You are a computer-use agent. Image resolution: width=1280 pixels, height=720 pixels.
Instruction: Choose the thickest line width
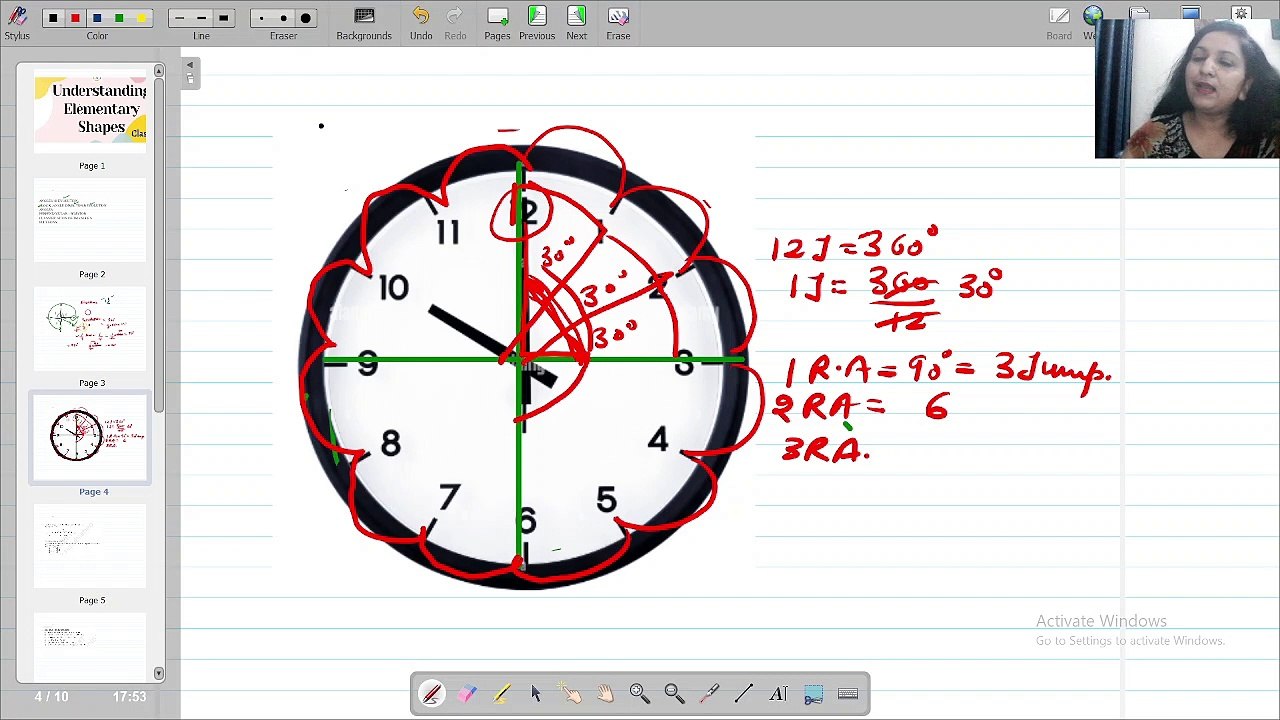pos(223,18)
